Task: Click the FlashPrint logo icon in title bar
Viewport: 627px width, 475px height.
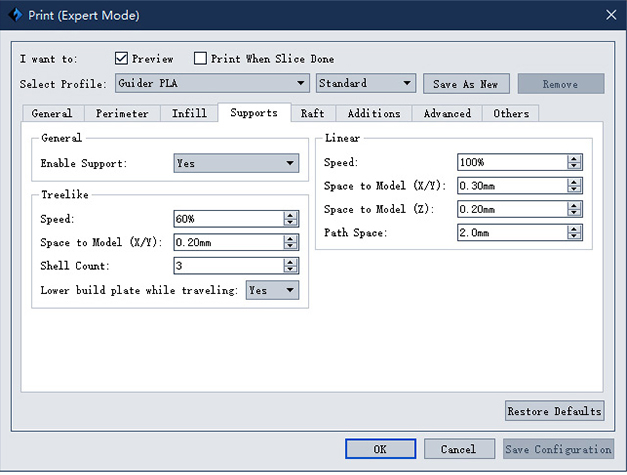Action: coord(15,15)
